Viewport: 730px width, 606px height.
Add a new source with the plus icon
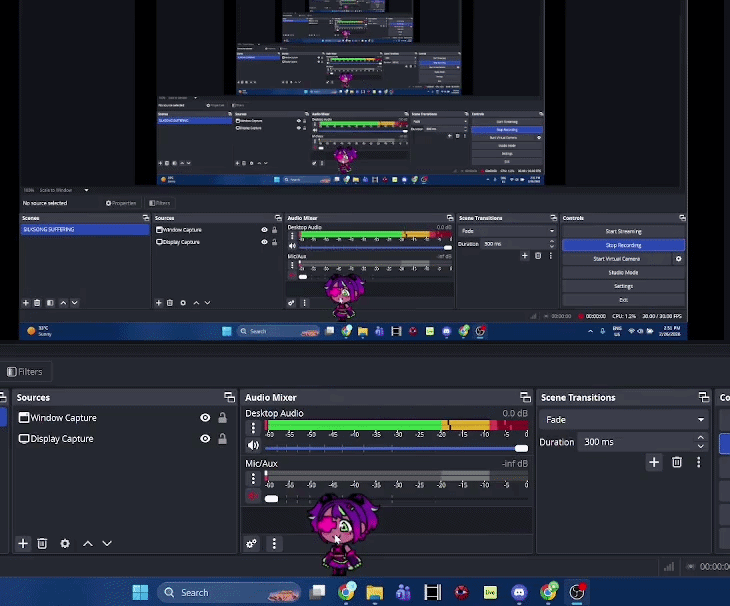click(23, 544)
